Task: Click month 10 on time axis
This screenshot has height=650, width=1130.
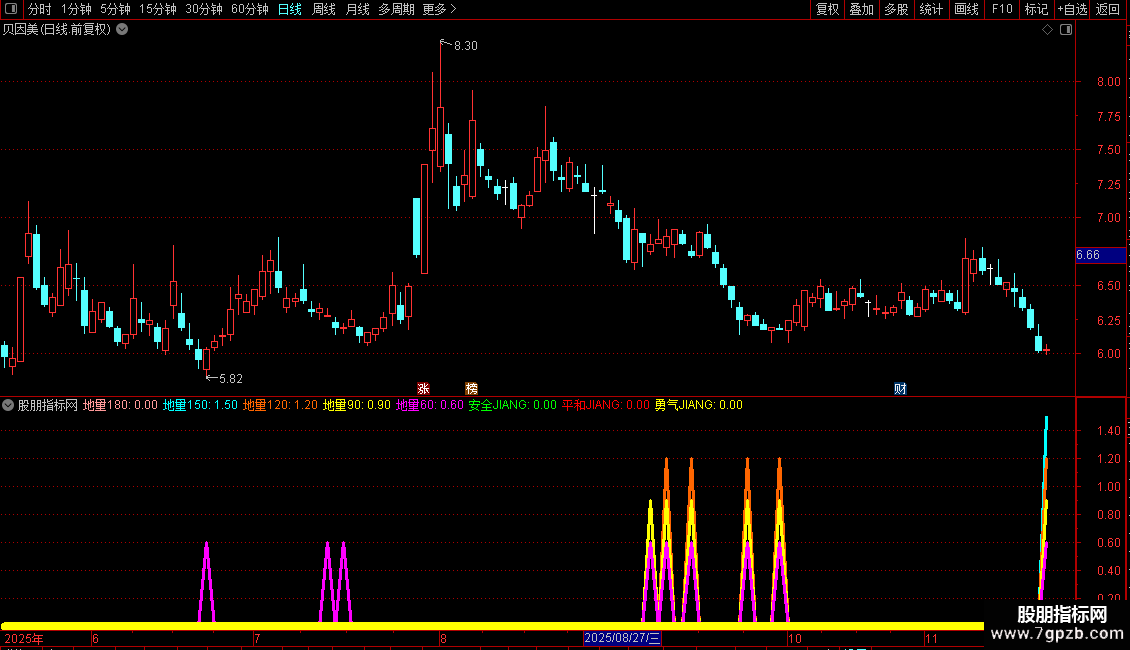Action: (794, 638)
